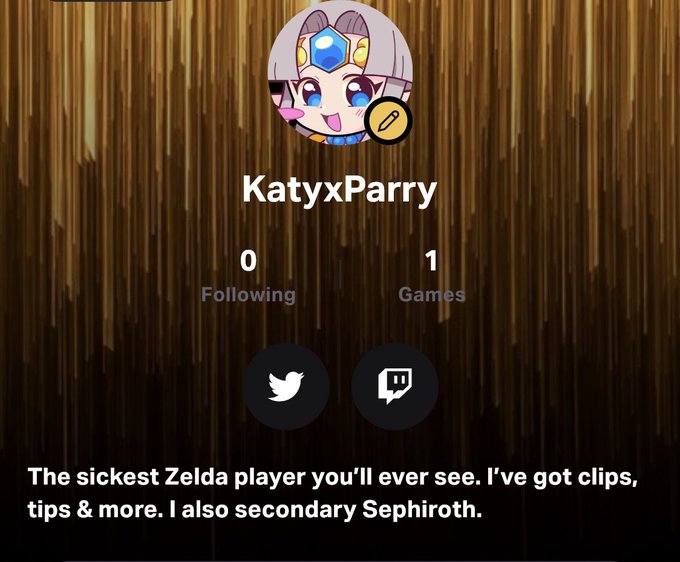Viewport: 680px width, 562px height.
Task: Open the linked Twitch channel icon
Action: [395, 386]
